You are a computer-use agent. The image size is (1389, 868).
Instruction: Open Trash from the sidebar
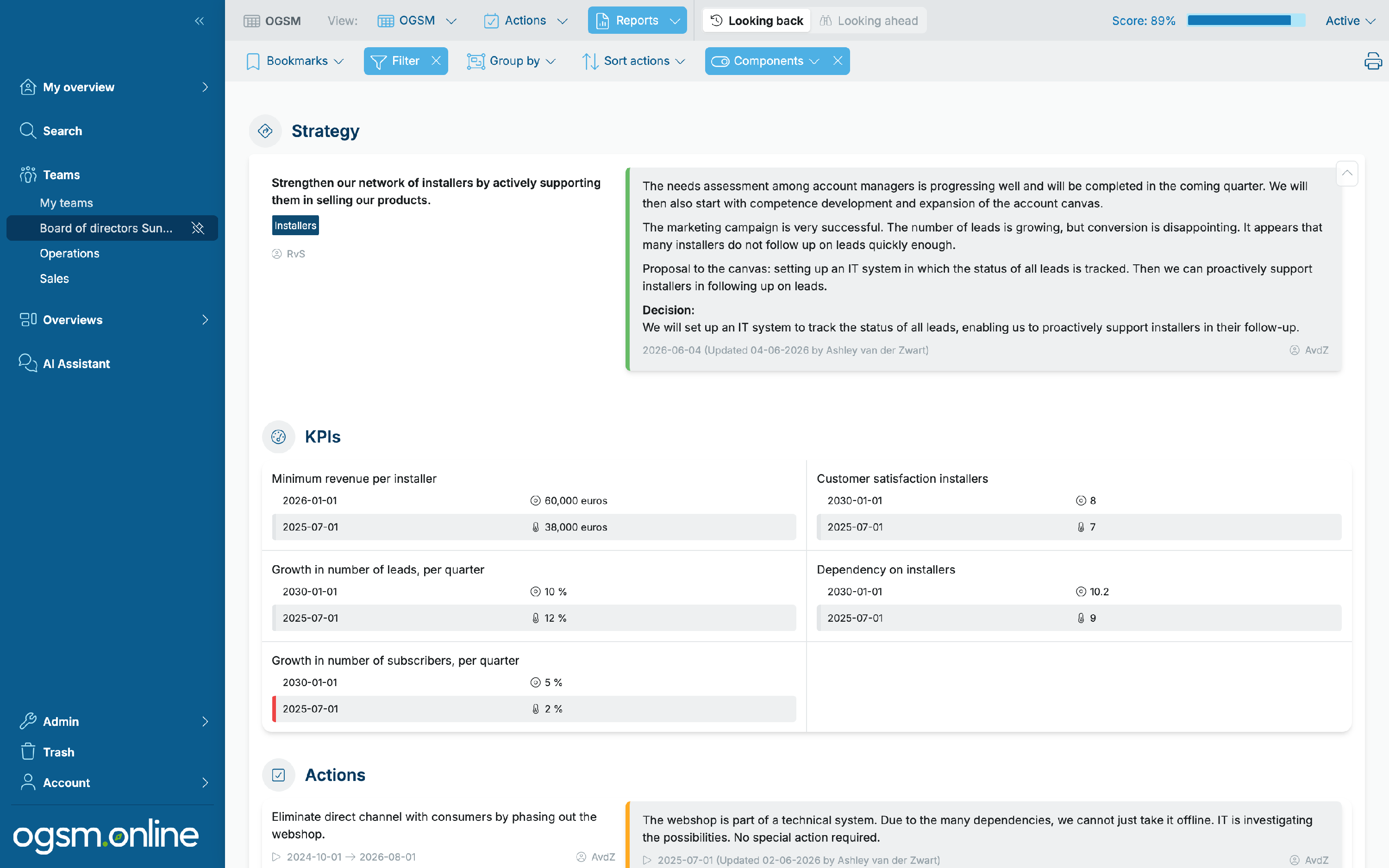(x=58, y=752)
